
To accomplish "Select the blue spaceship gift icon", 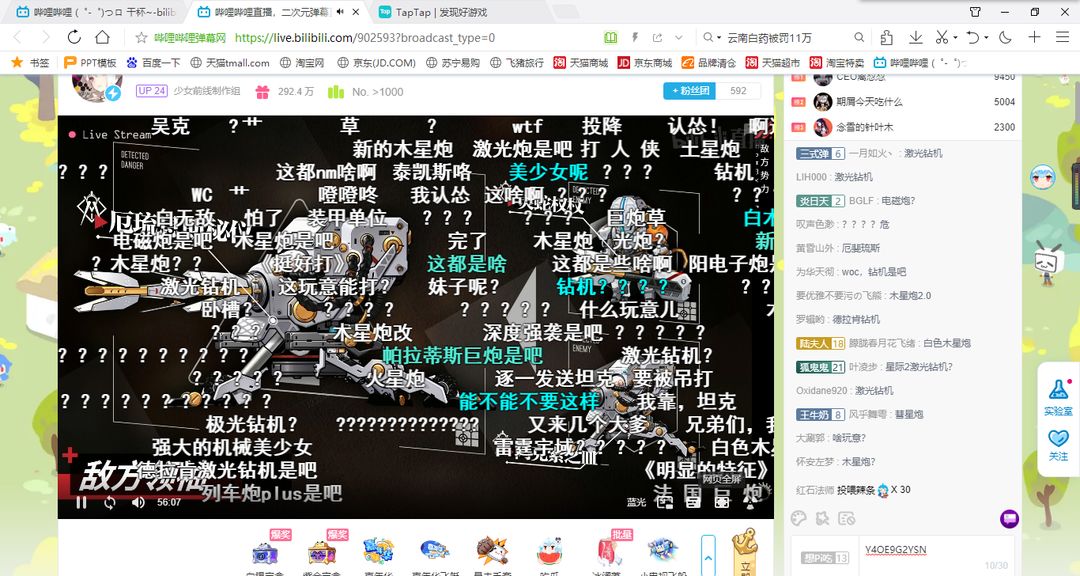I will (663, 551).
